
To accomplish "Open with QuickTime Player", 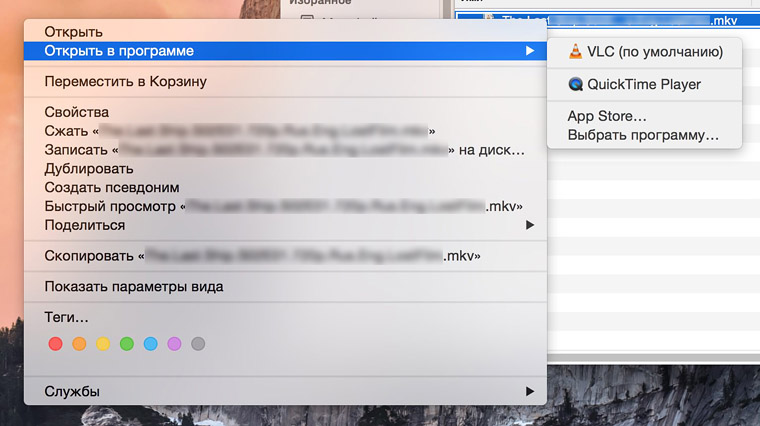I will point(644,84).
